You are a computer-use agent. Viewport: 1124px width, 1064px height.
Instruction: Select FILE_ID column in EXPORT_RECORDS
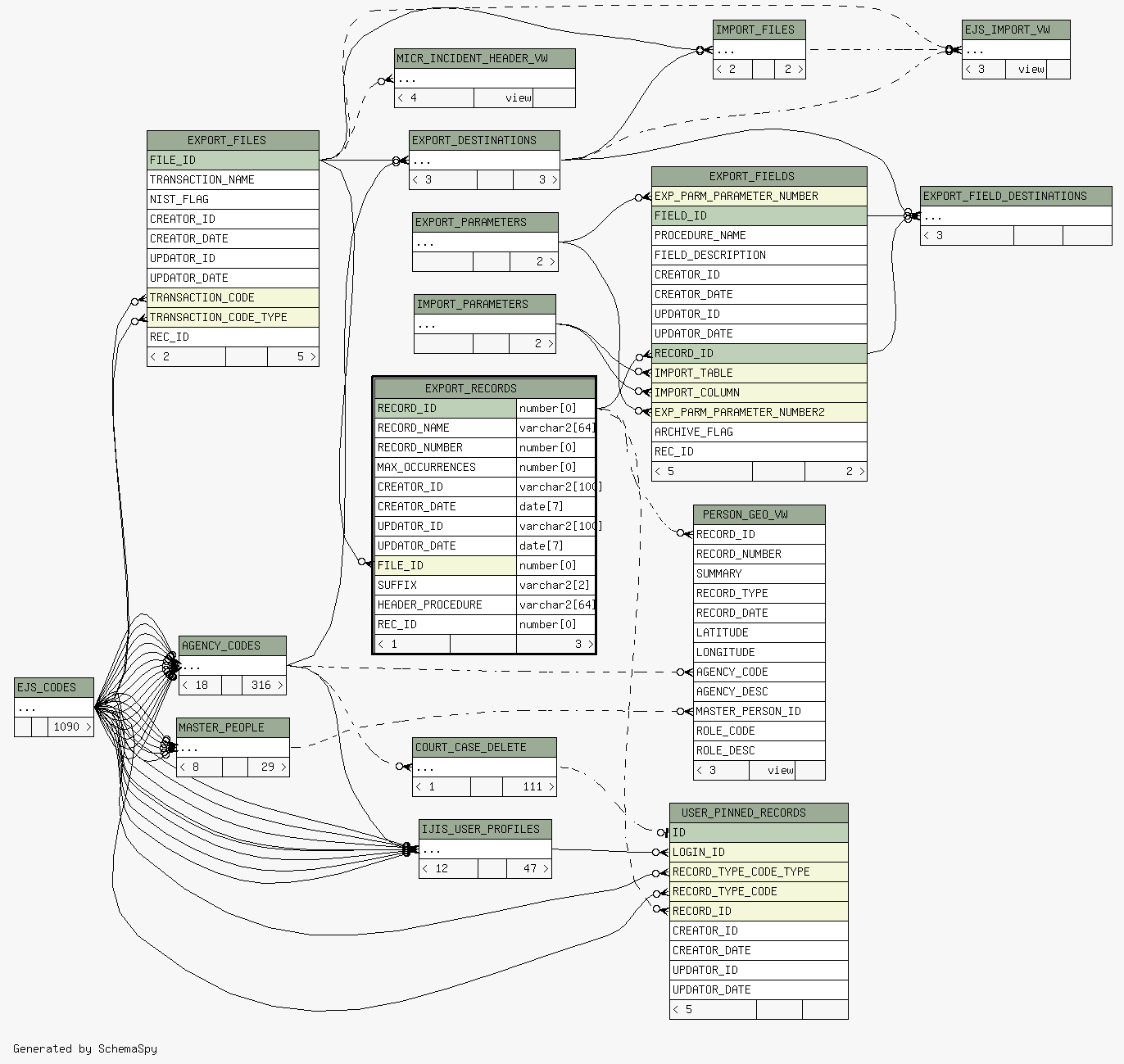[446, 565]
